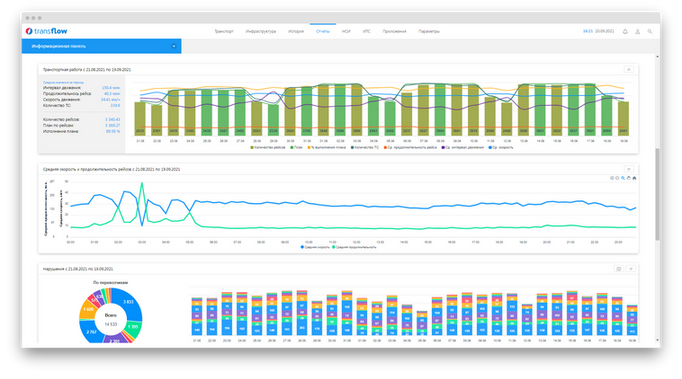Click first bar for 21.08 in transport chart

tap(140, 119)
